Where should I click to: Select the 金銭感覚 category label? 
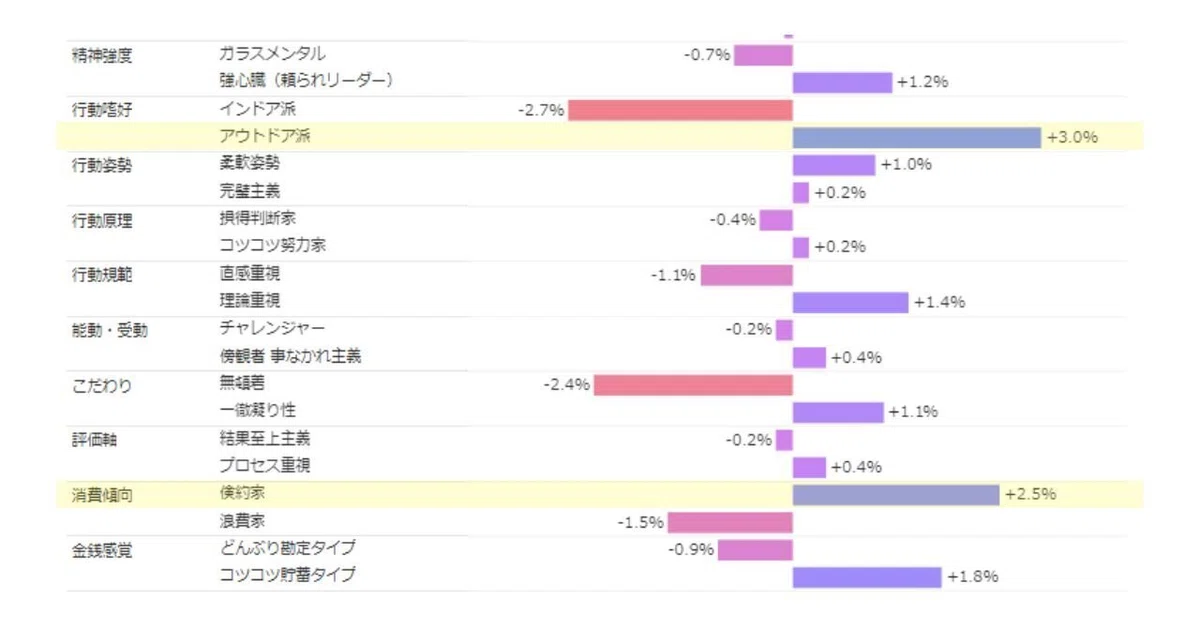(x=101, y=549)
